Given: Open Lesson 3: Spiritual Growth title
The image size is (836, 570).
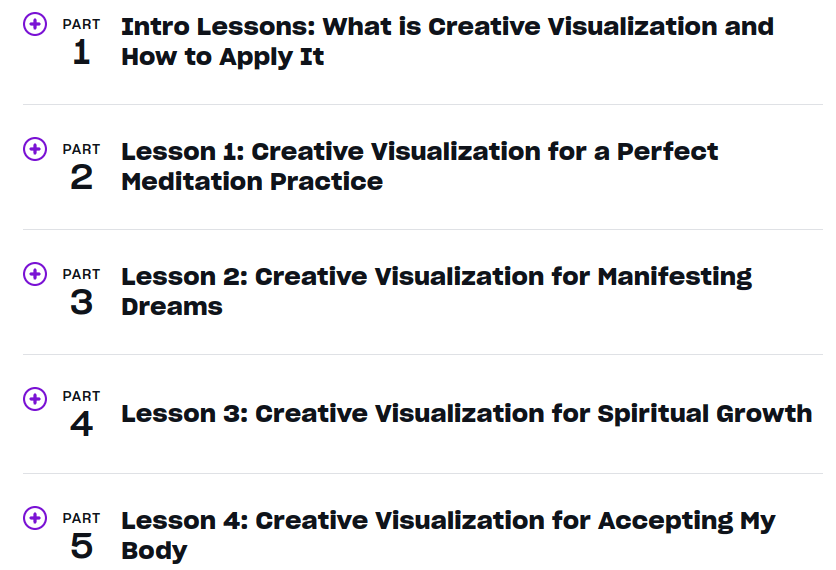Looking at the screenshot, I should pos(466,413).
